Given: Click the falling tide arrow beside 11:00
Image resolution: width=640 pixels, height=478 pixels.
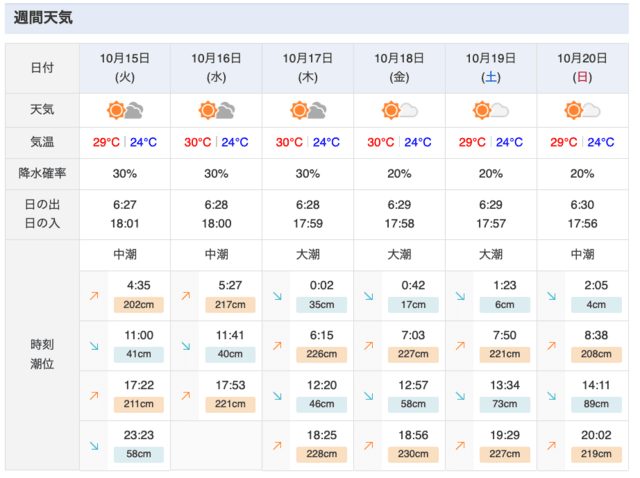Looking at the screenshot, I should [x=94, y=346].
